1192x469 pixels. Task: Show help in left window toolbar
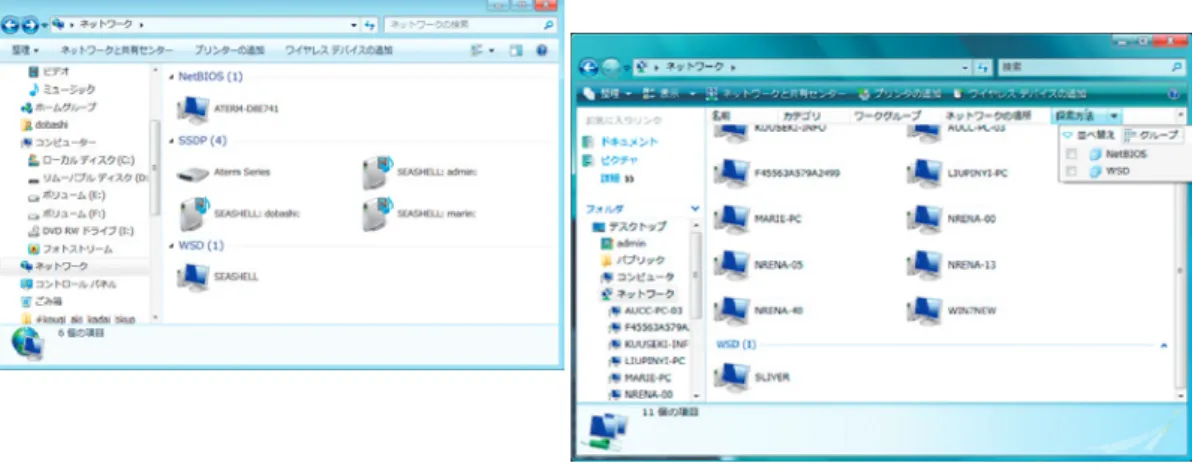tap(541, 50)
